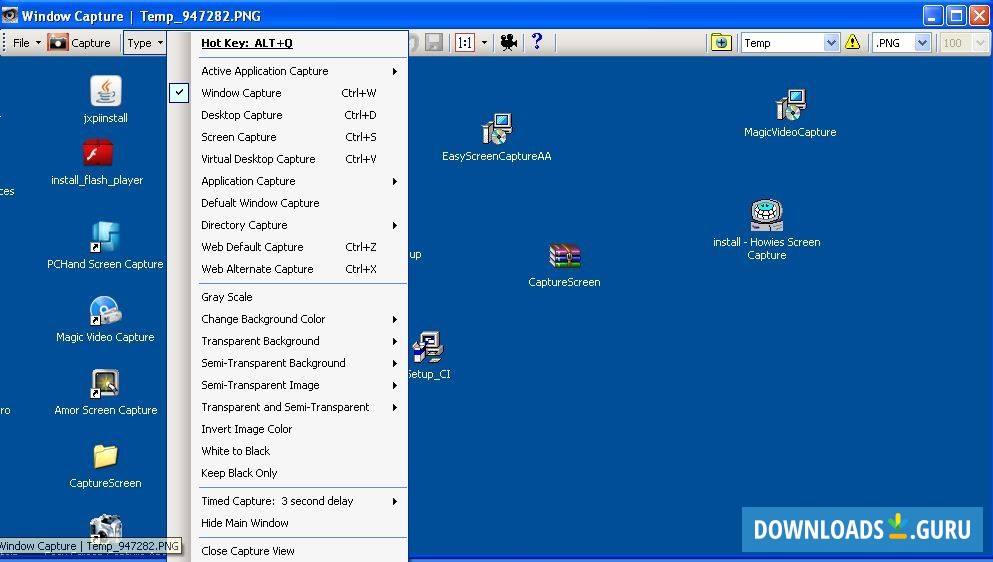Screen dimensions: 993x562
Task: Toggle the Invert Image Color option
Action: [300, 429]
